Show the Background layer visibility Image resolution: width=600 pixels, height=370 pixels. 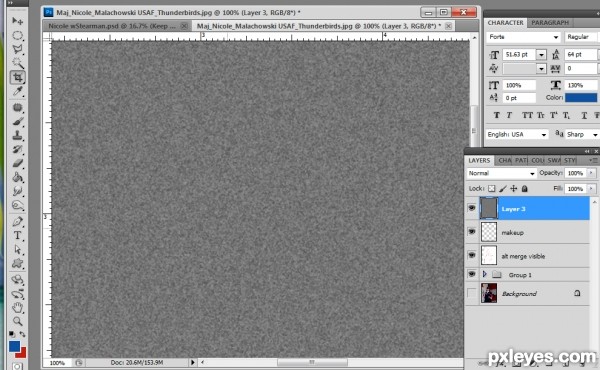pos(471,293)
